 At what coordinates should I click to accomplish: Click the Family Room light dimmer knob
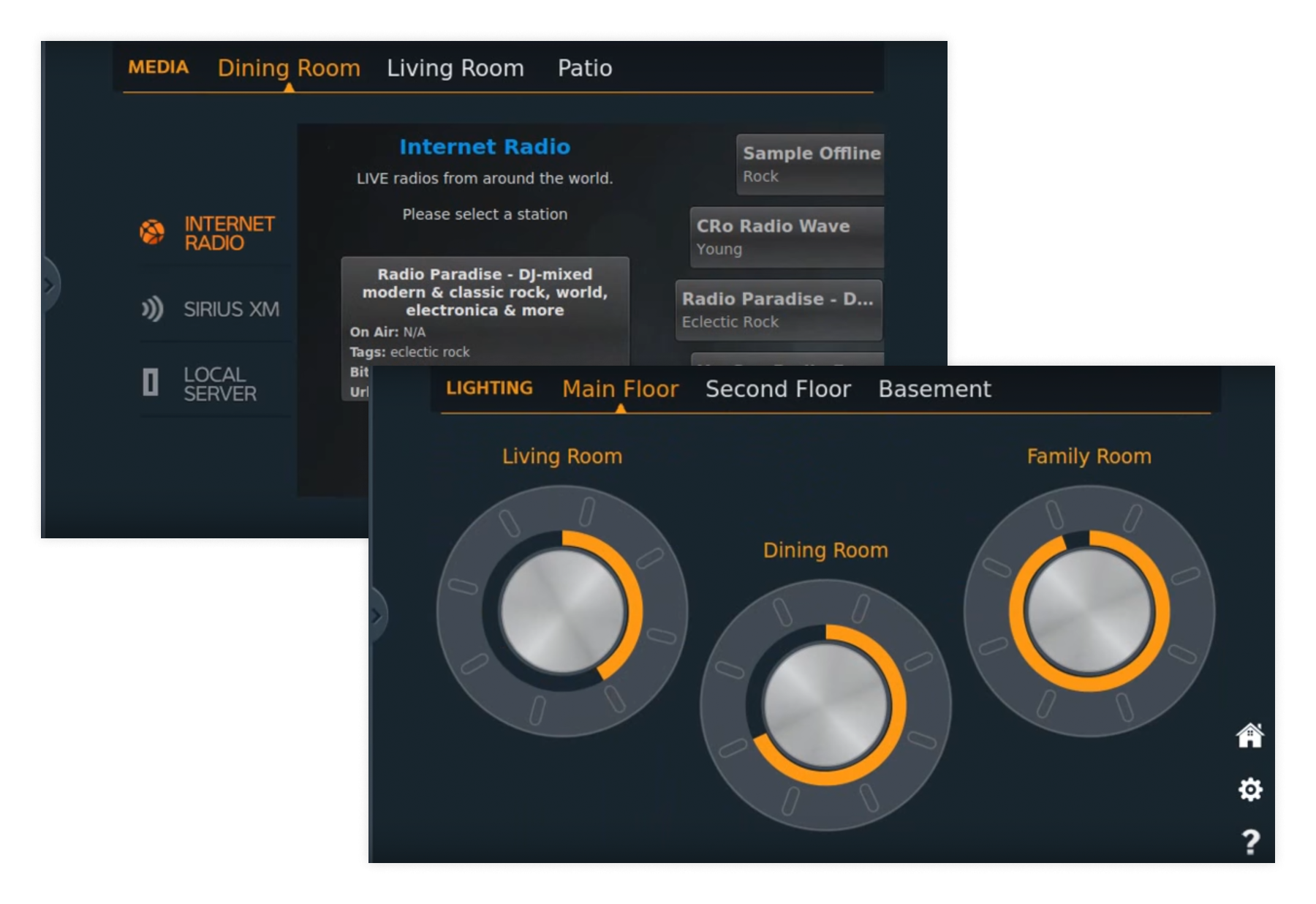(x=1089, y=611)
